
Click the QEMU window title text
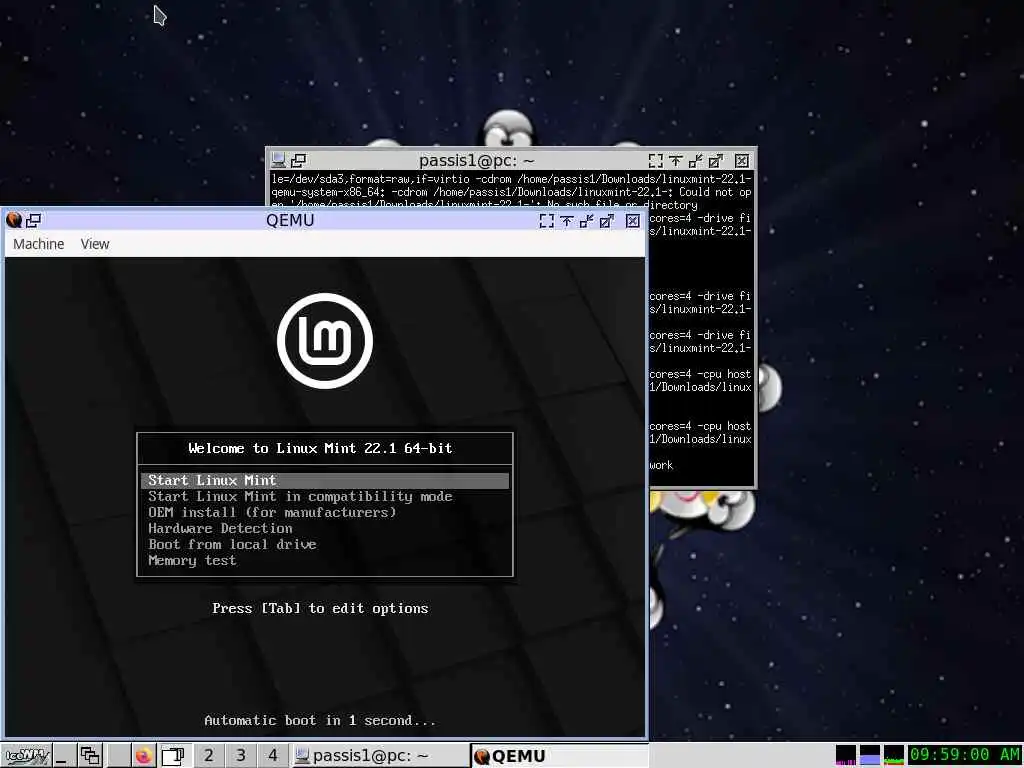click(x=290, y=220)
